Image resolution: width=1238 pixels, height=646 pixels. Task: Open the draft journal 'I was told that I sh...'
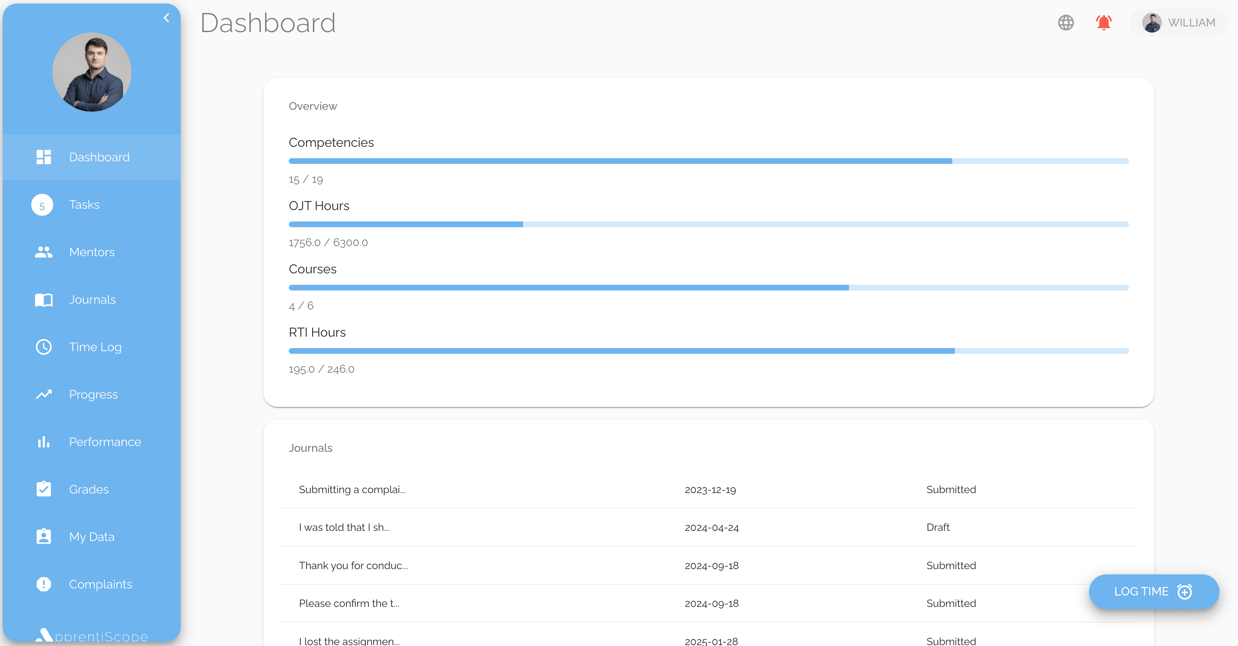click(344, 527)
